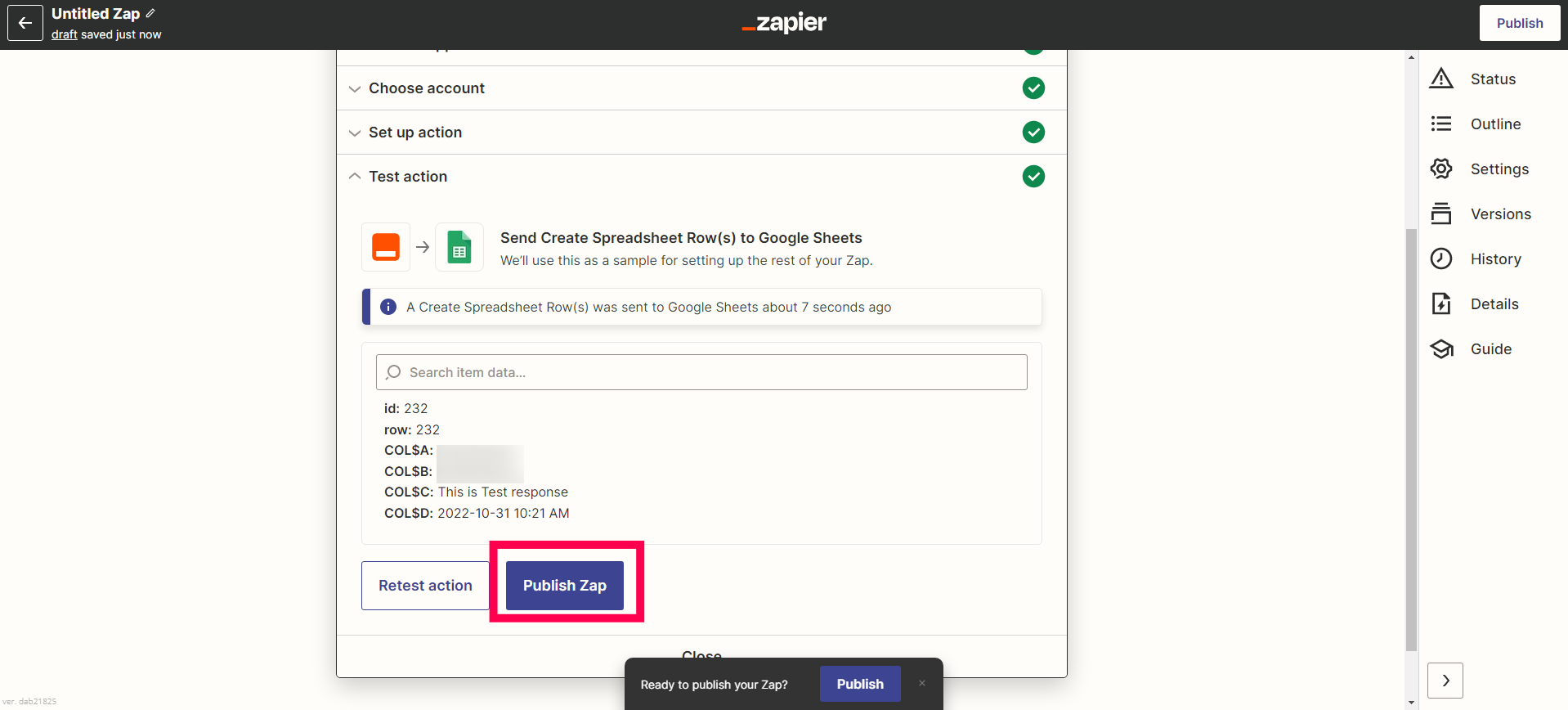The height and width of the screenshot is (710, 1568).
Task: Open the Details file icon
Action: tap(1441, 303)
